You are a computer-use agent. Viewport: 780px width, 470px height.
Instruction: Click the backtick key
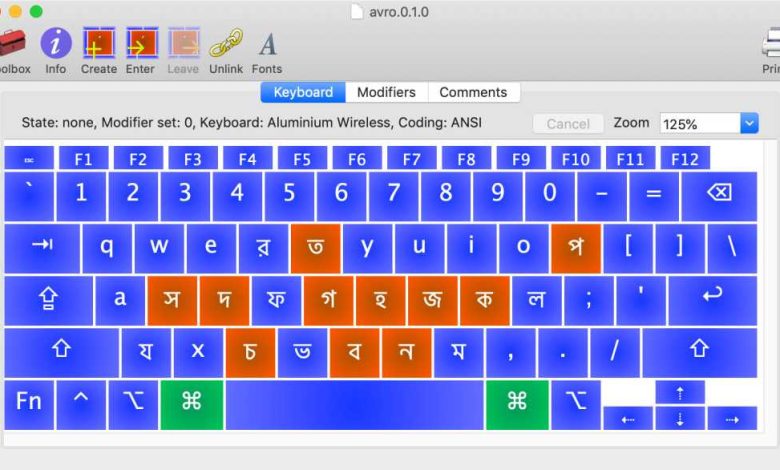click(x=29, y=196)
